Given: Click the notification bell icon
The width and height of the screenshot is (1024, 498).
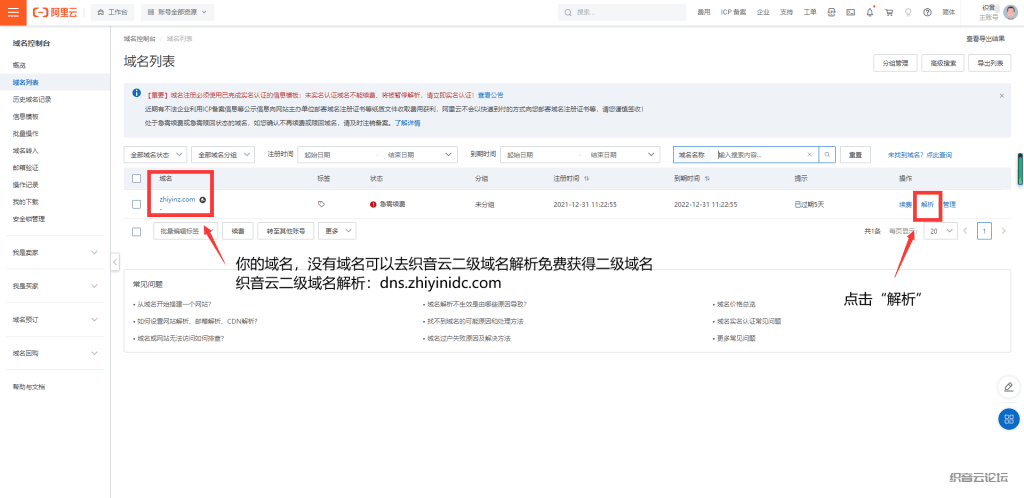Looking at the screenshot, I should (x=870, y=12).
